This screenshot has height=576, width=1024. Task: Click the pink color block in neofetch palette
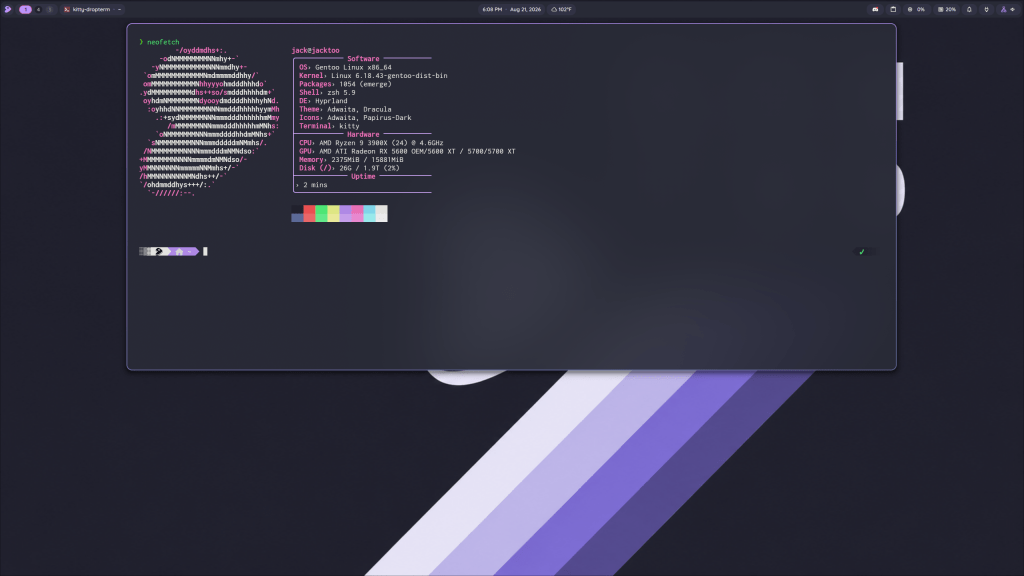pos(357,214)
